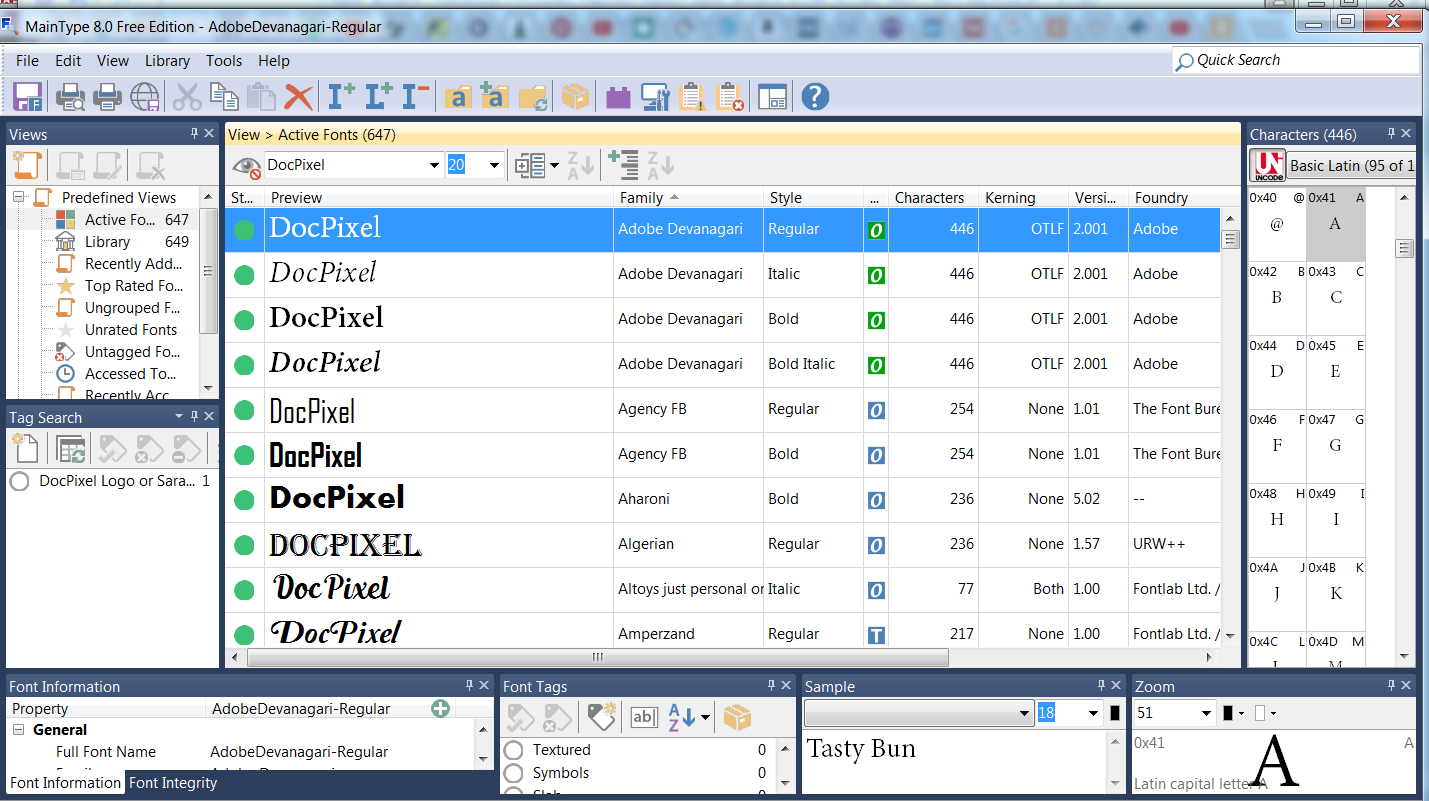
Task: Open the View menu
Action: (x=113, y=61)
